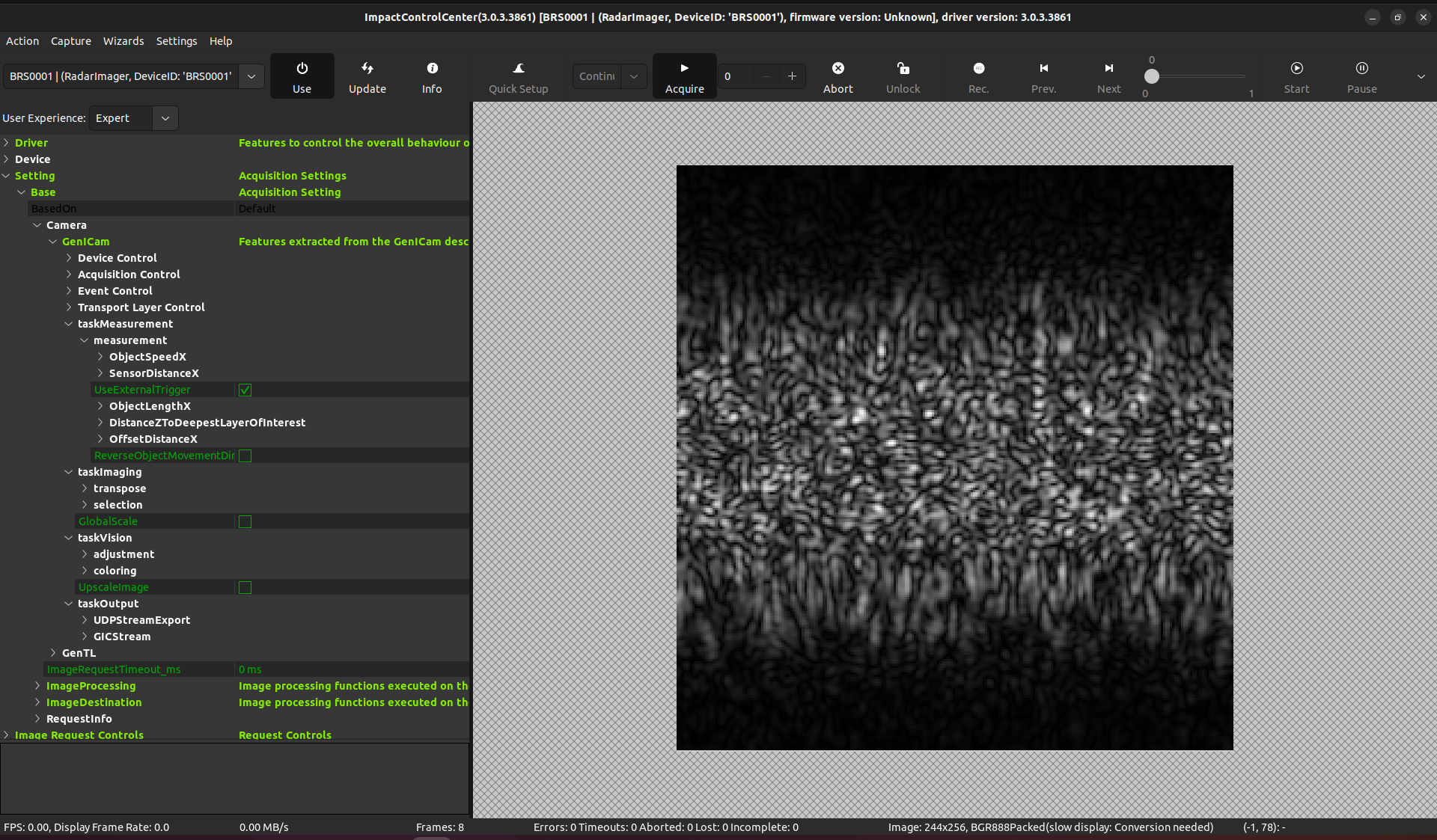Click the Unlock padlock icon
This screenshot has width=1437, height=840.
coord(903,69)
